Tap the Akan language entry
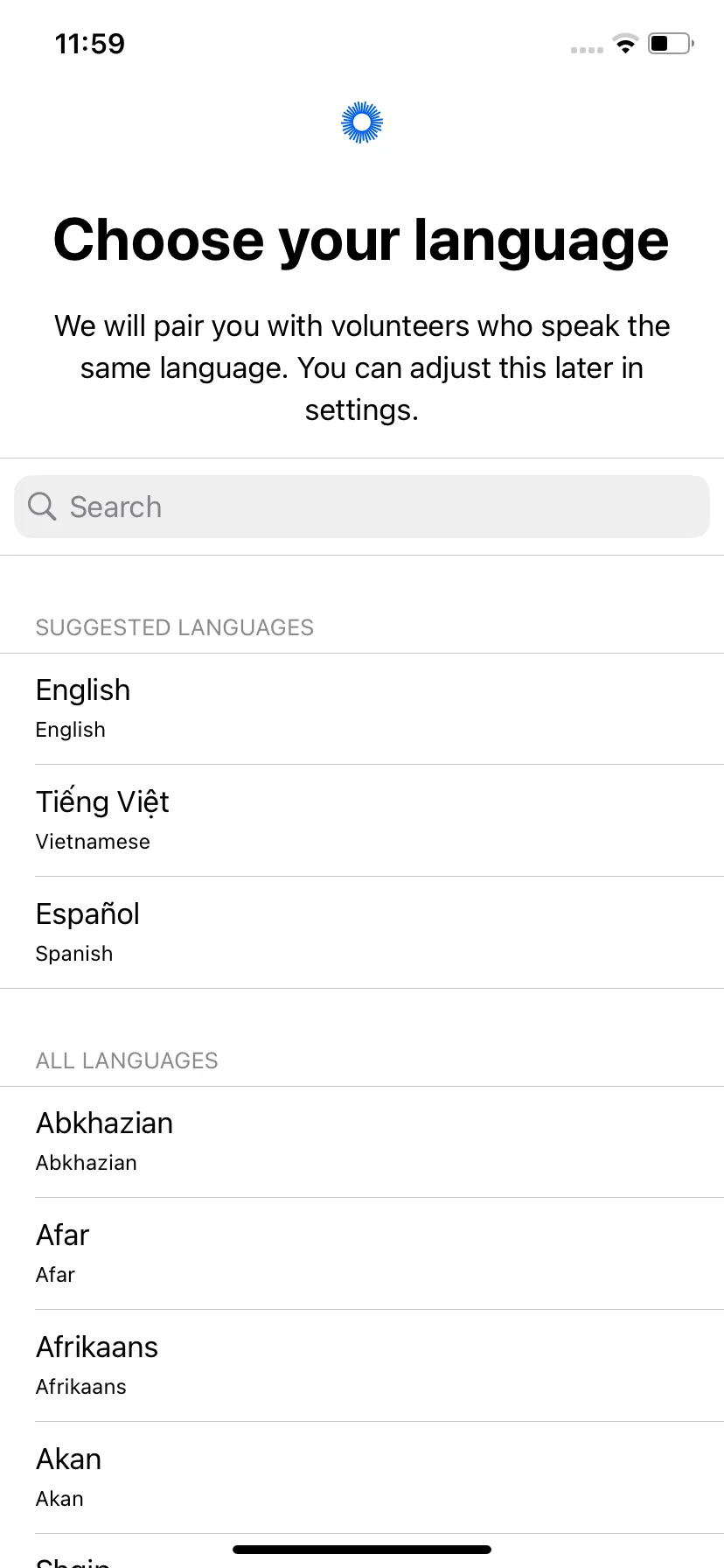 362,1478
